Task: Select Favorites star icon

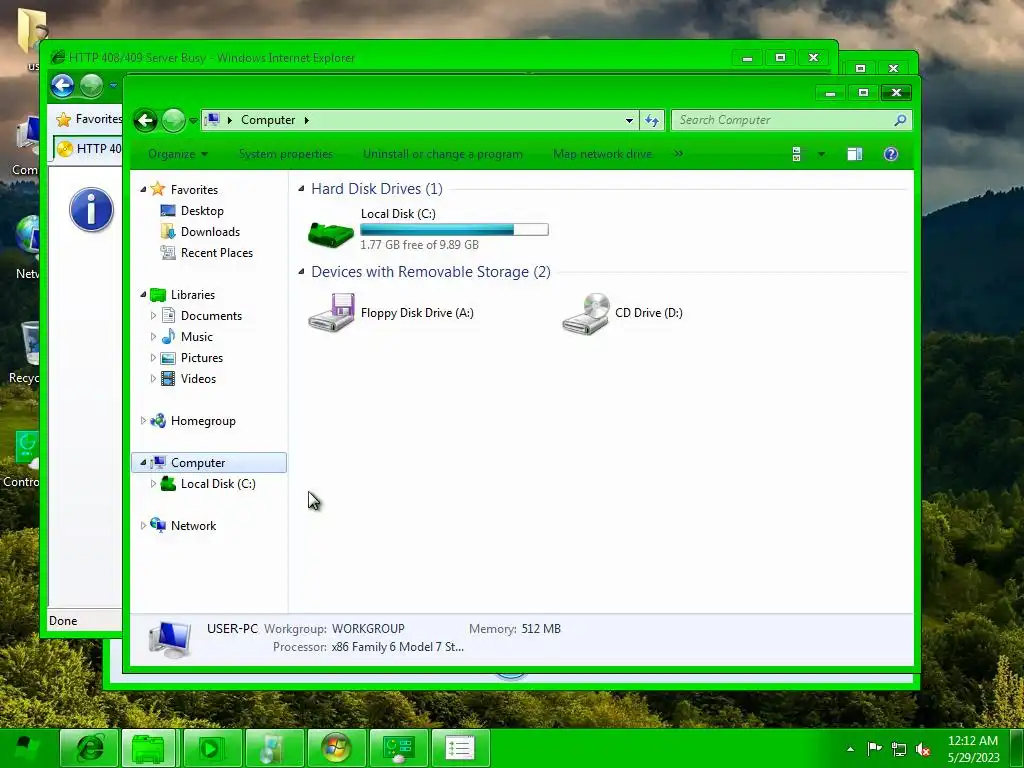Action: [157, 189]
